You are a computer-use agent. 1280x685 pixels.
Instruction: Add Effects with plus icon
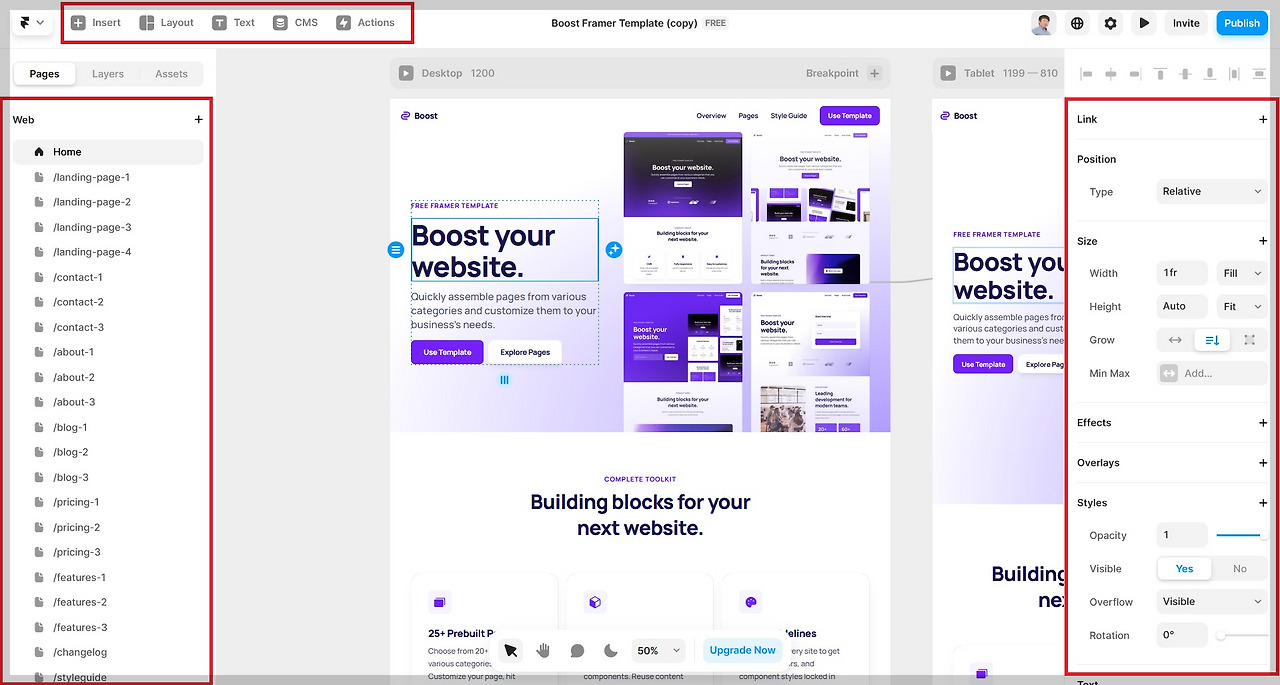coord(1263,423)
